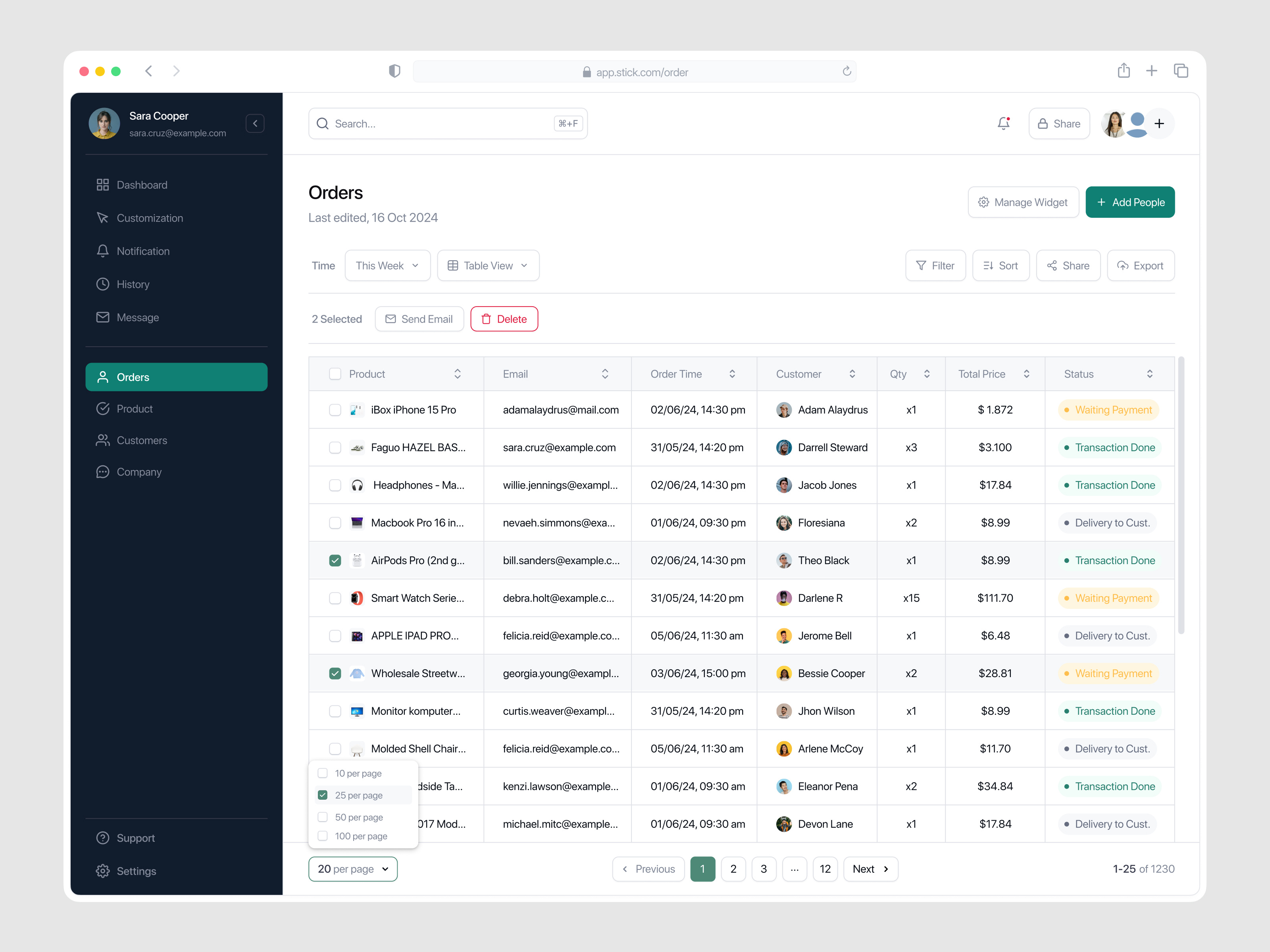Image resolution: width=1270 pixels, height=952 pixels.
Task: Select the Customization sidebar item
Action: point(149,217)
